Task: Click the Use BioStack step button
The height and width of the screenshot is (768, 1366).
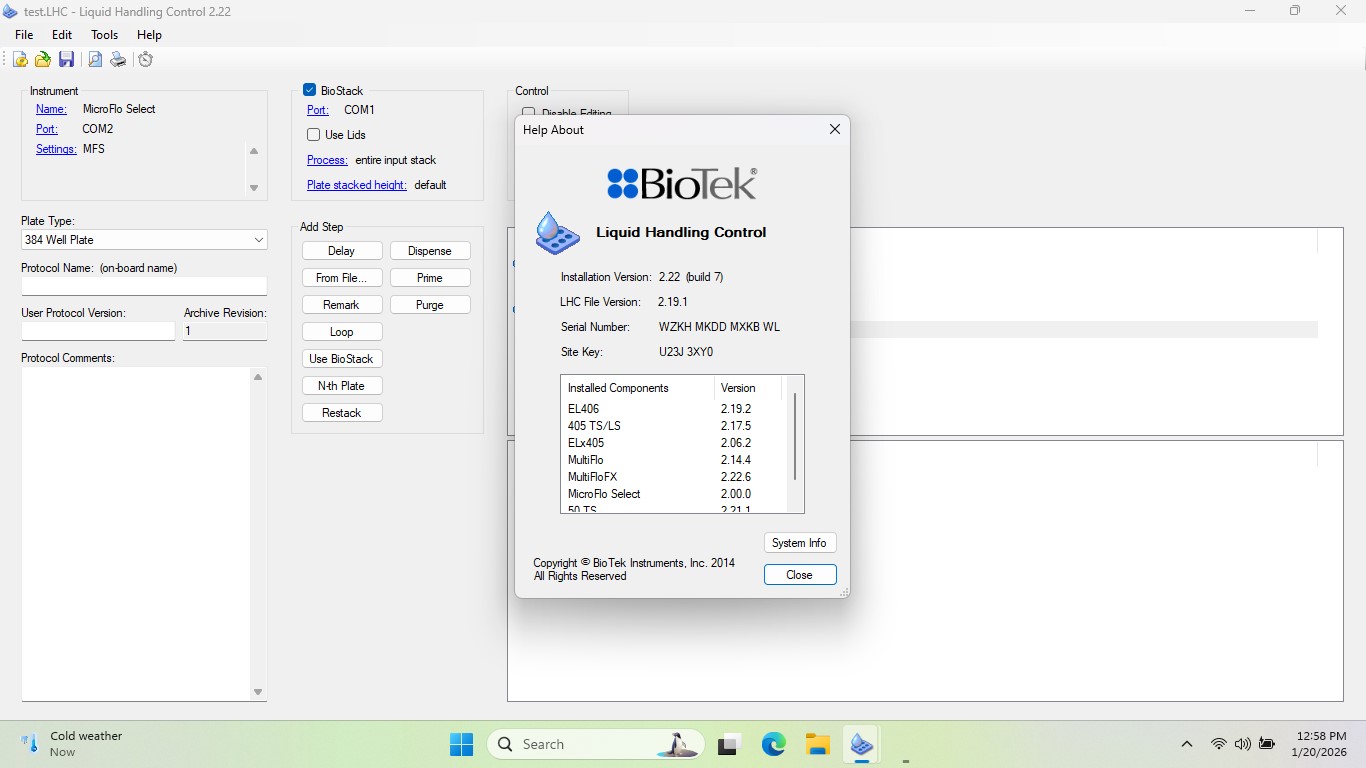Action: tap(342, 359)
